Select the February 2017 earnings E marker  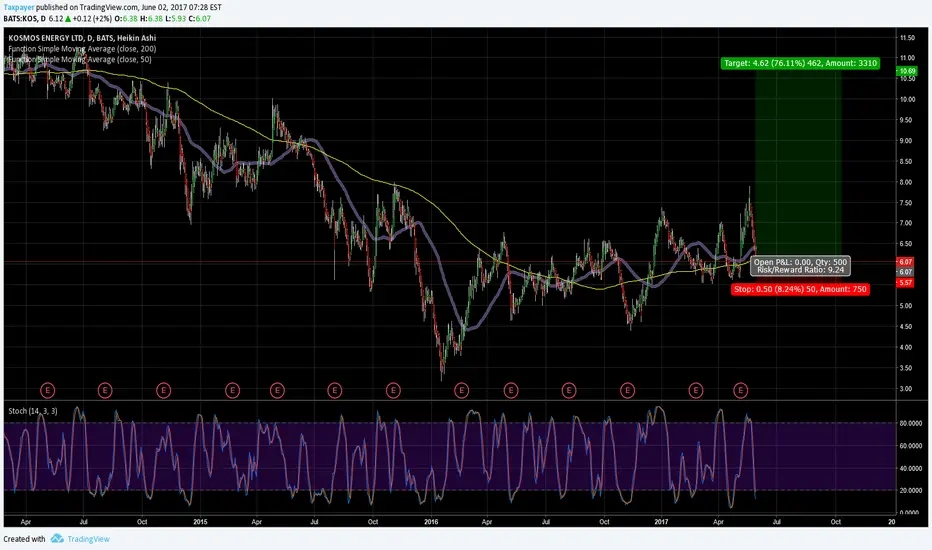point(695,391)
